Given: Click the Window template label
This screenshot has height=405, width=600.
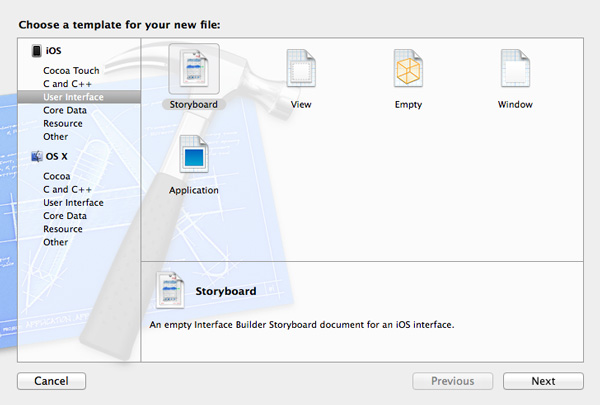Looking at the screenshot, I should (x=515, y=105).
